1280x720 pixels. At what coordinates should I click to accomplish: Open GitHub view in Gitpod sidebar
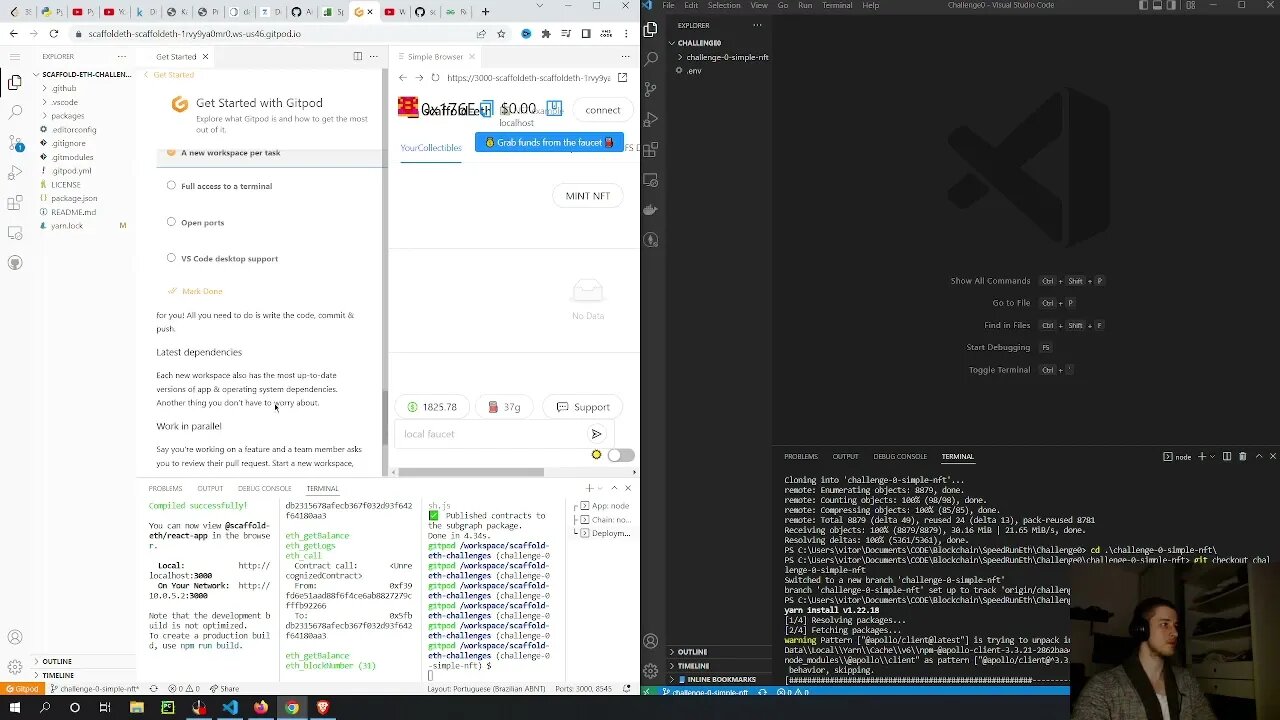[15, 263]
